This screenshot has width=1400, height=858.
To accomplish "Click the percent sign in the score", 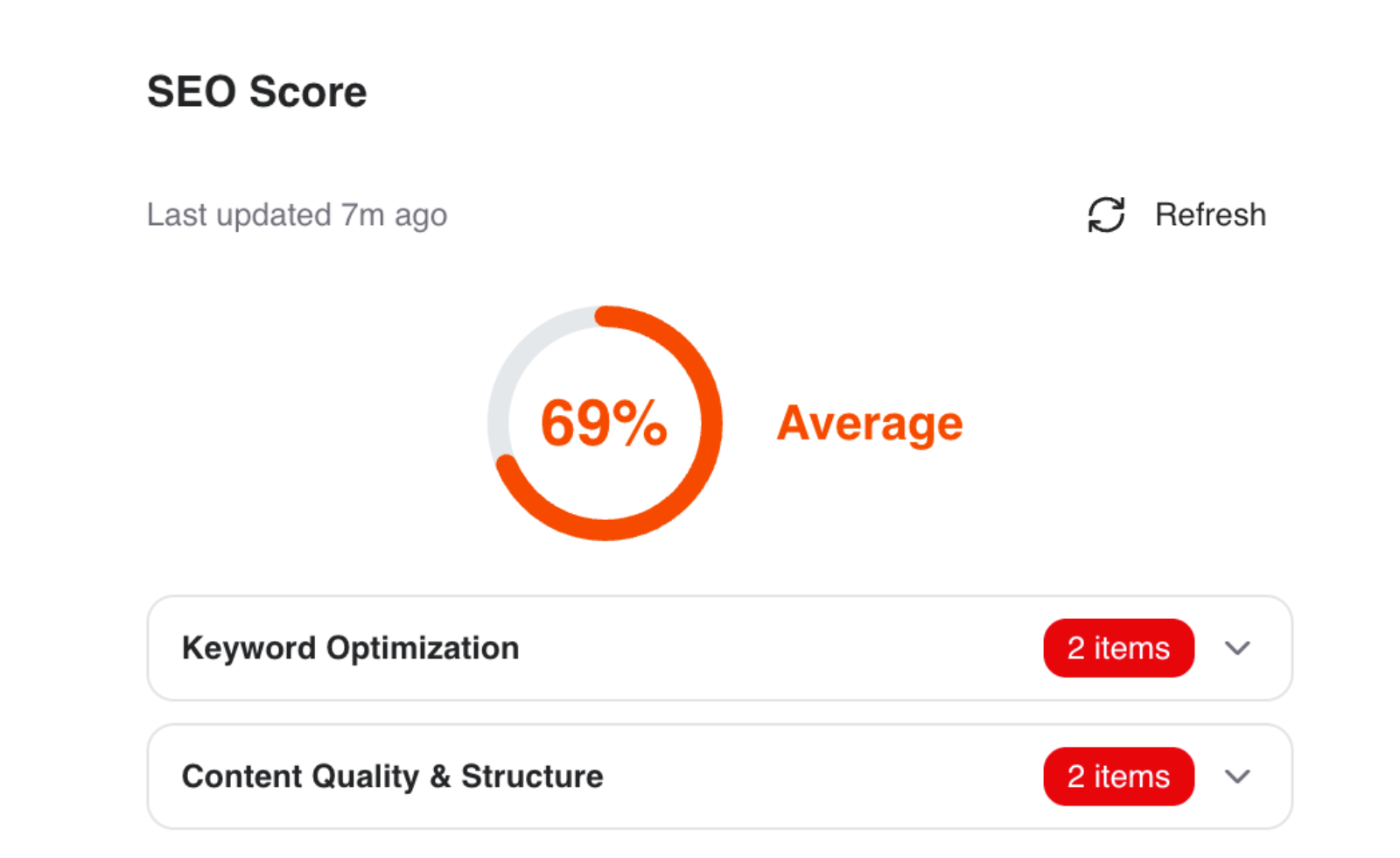I will pos(640,424).
